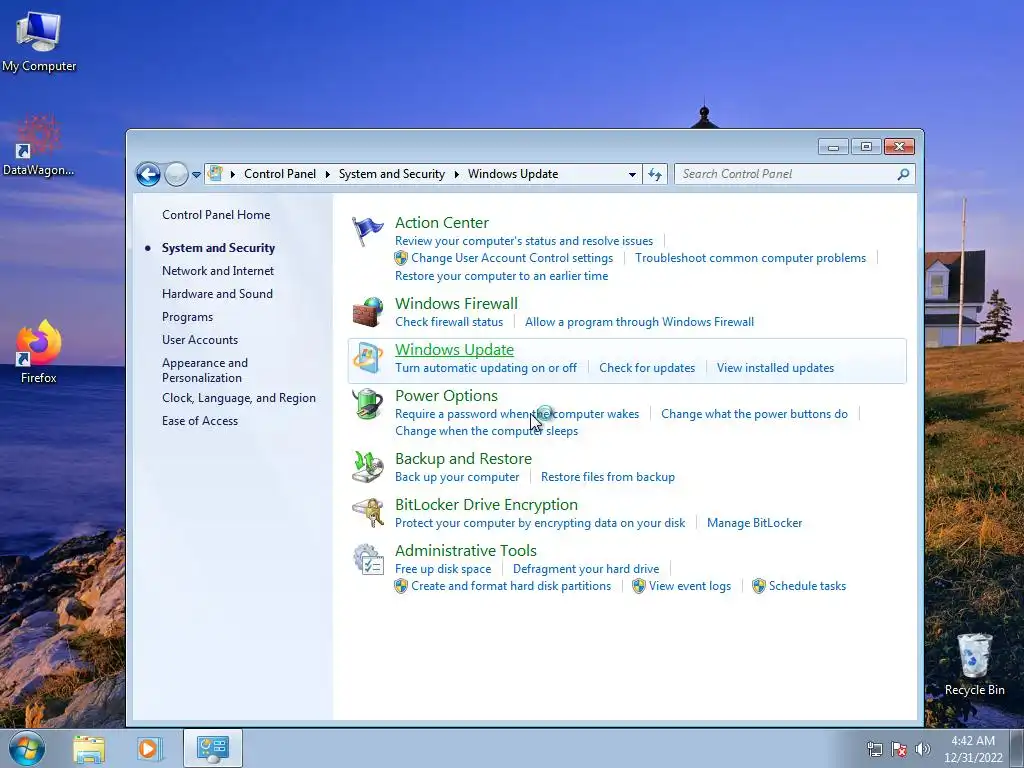Click Check for updates
The width and height of the screenshot is (1024, 768).
647,368
